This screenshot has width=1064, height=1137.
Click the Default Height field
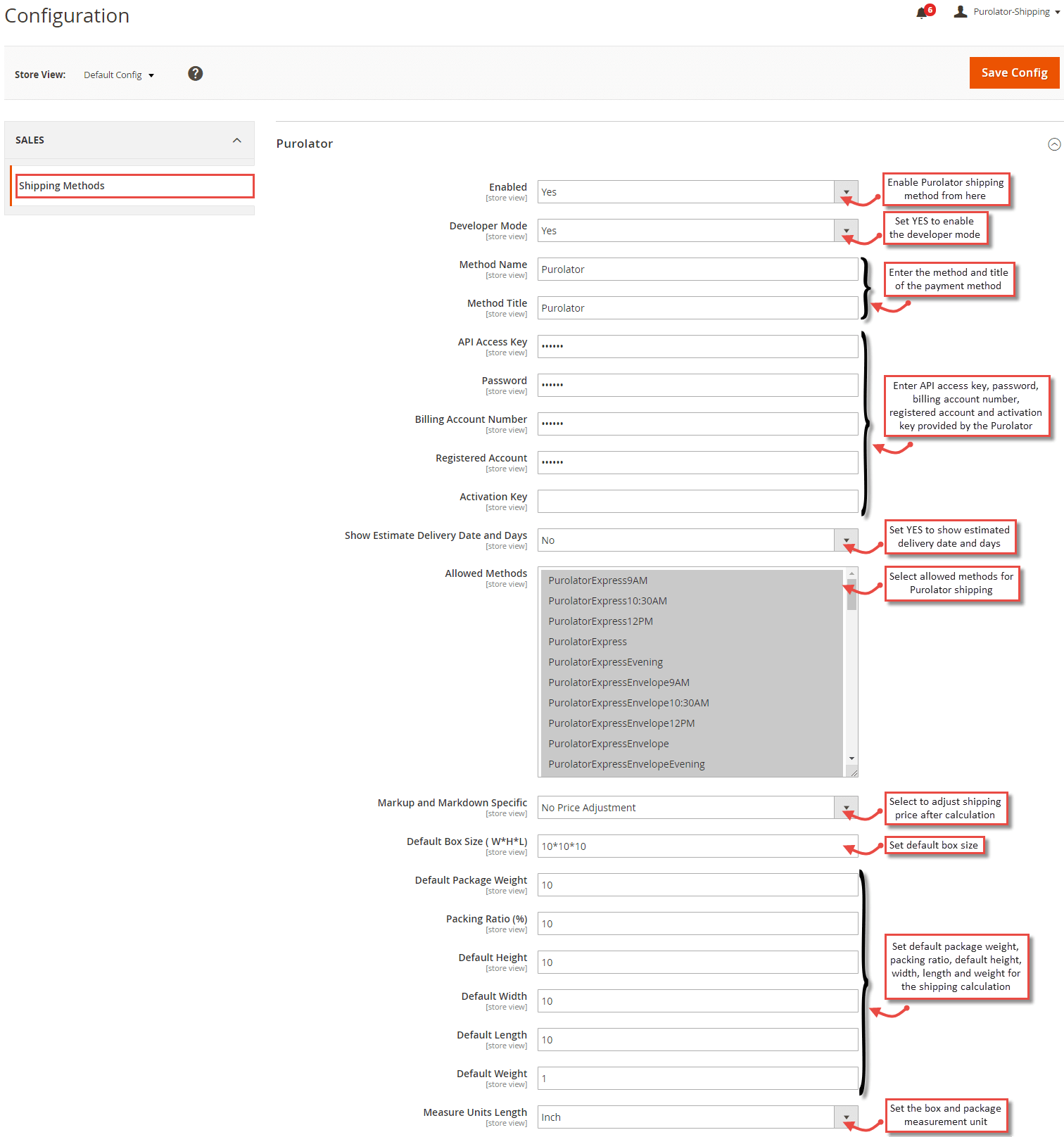pos(697,963)
